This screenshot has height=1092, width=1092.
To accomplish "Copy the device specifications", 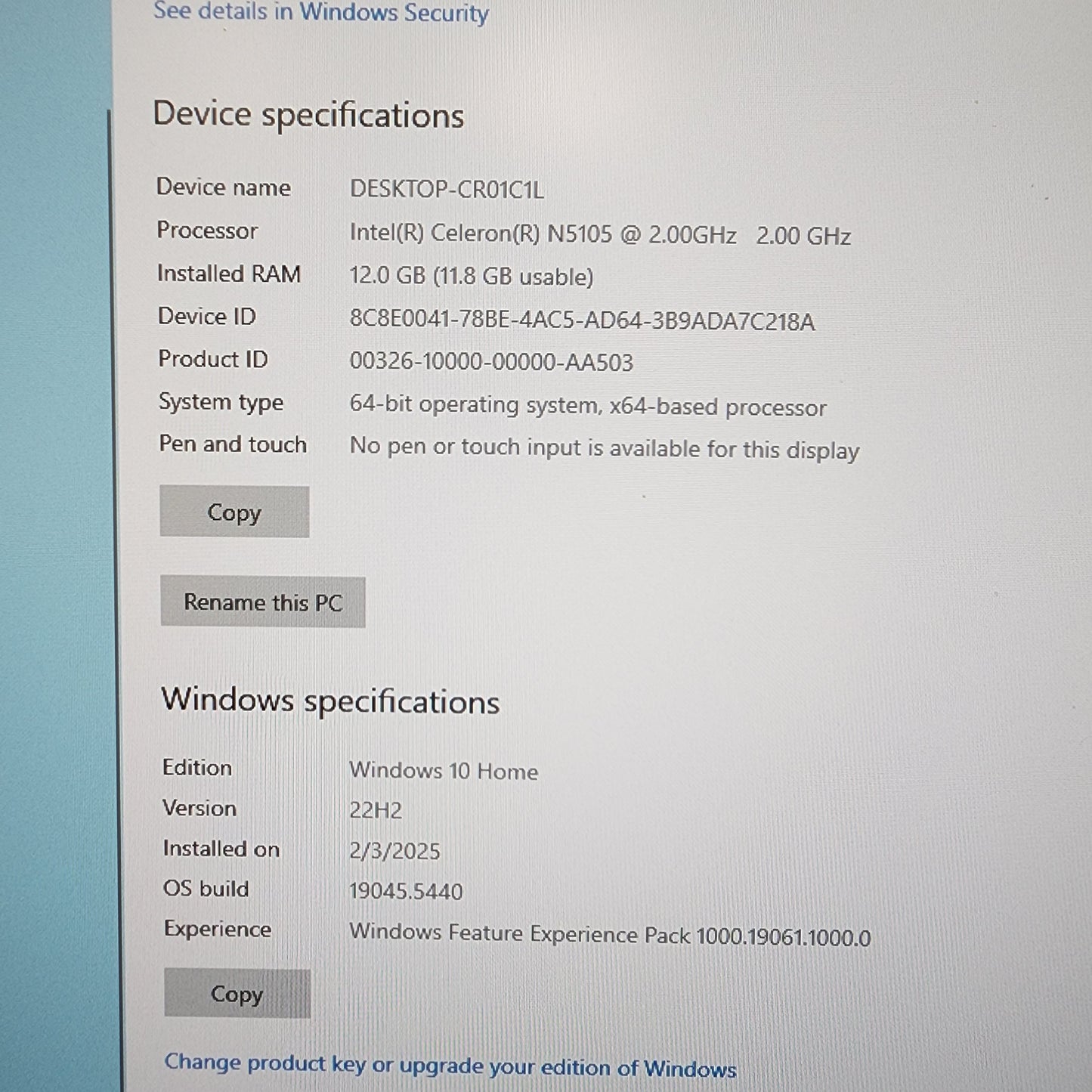I will [x=234, y=512].
